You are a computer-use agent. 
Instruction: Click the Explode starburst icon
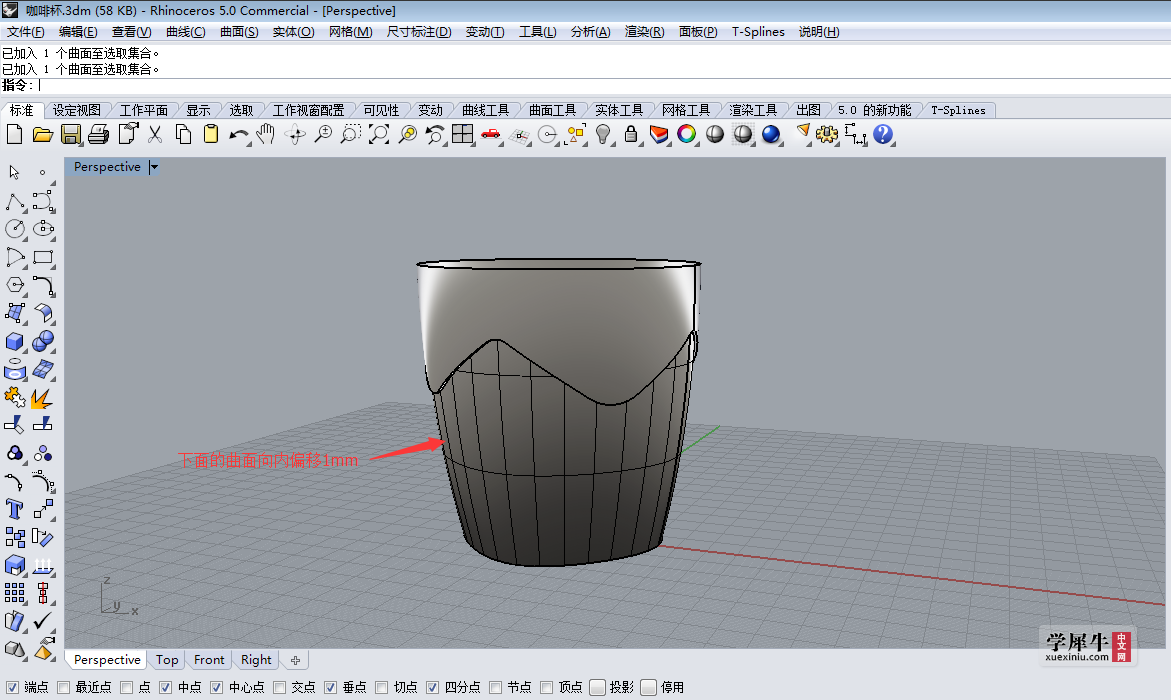pyautogui.click(x=42, y=398)
